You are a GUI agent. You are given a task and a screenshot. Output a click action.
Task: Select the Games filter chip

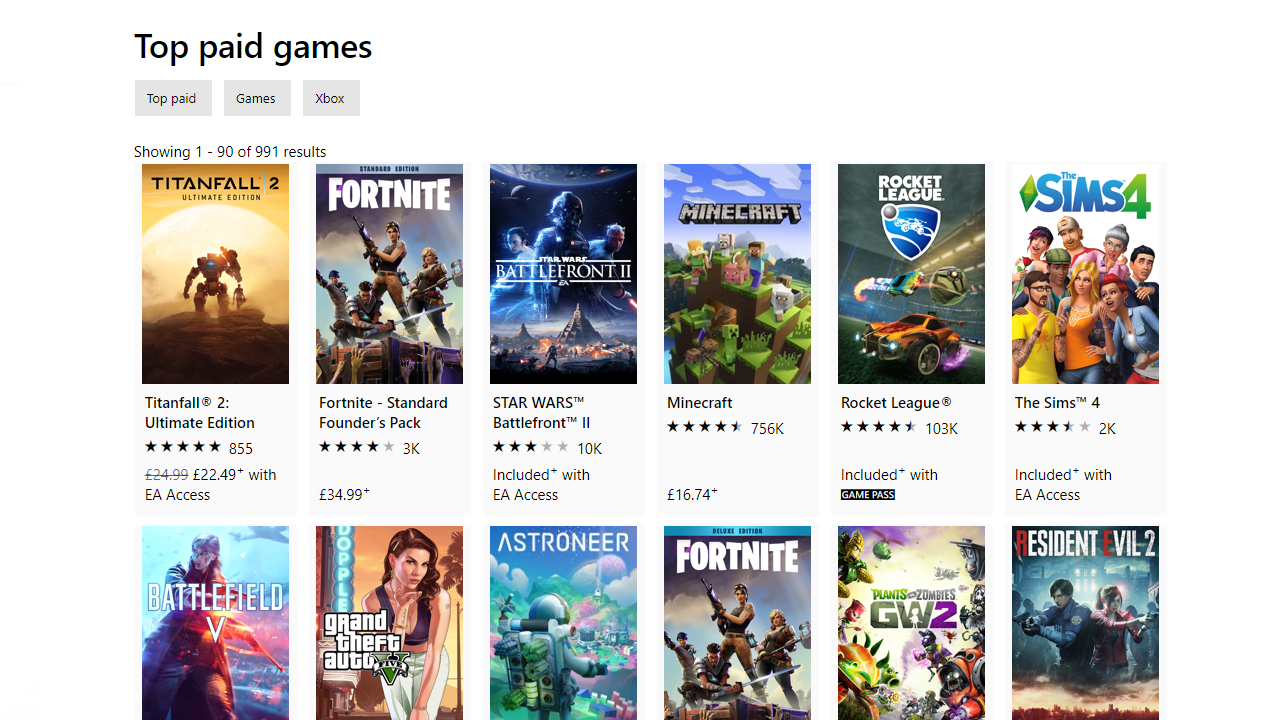(x=256, y=98)
